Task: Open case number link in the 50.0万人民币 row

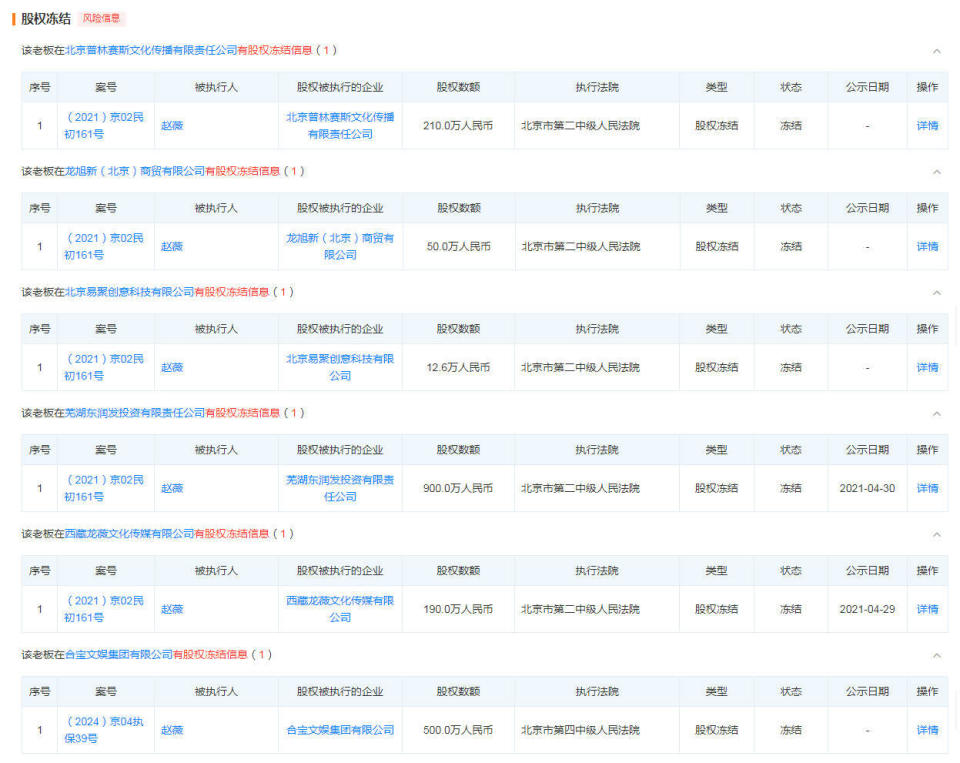Action: pyautogui.click(x=103, y=246)
